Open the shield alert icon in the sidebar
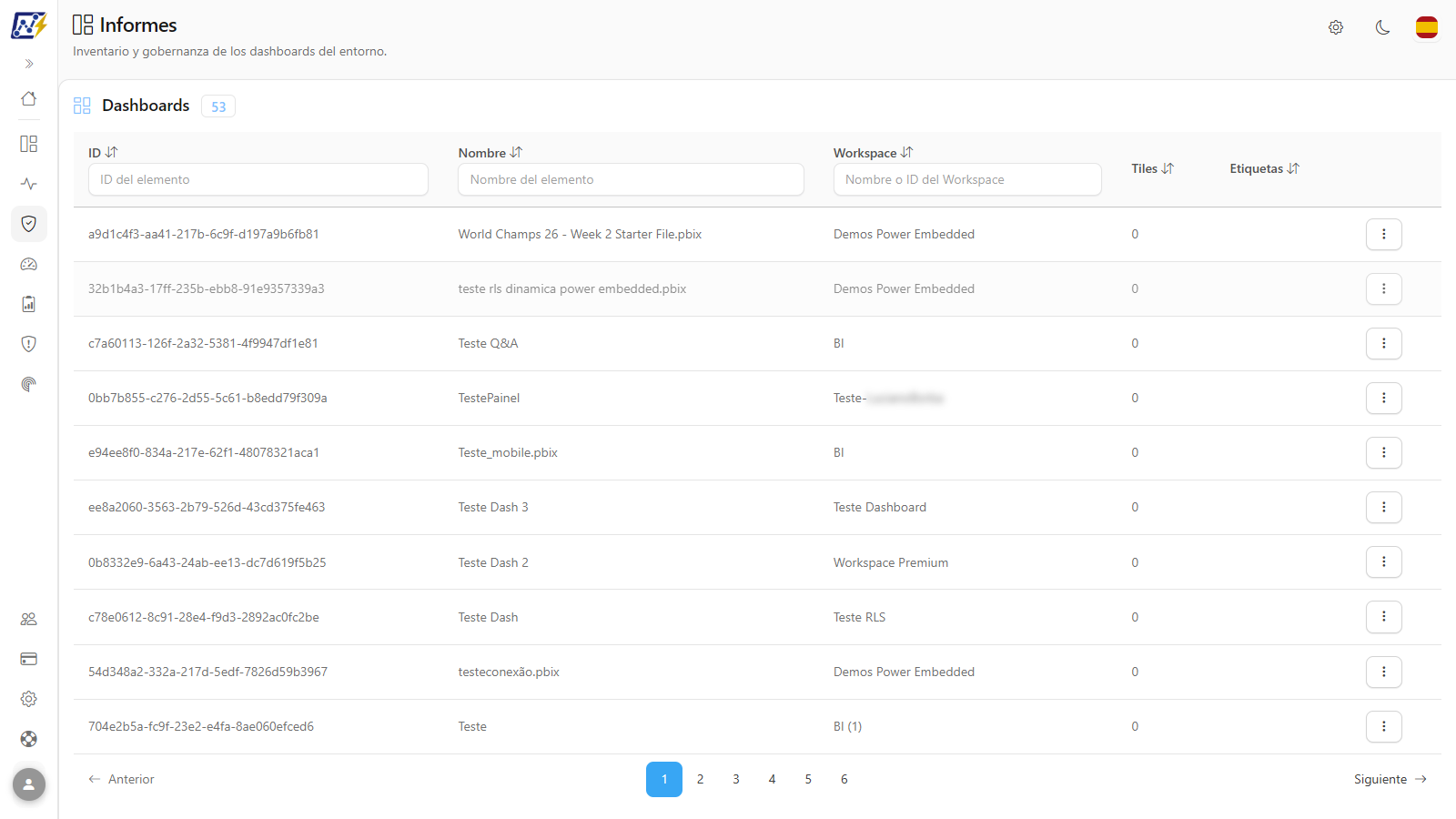The image size is (1456, 819). [x=29, y=344]
